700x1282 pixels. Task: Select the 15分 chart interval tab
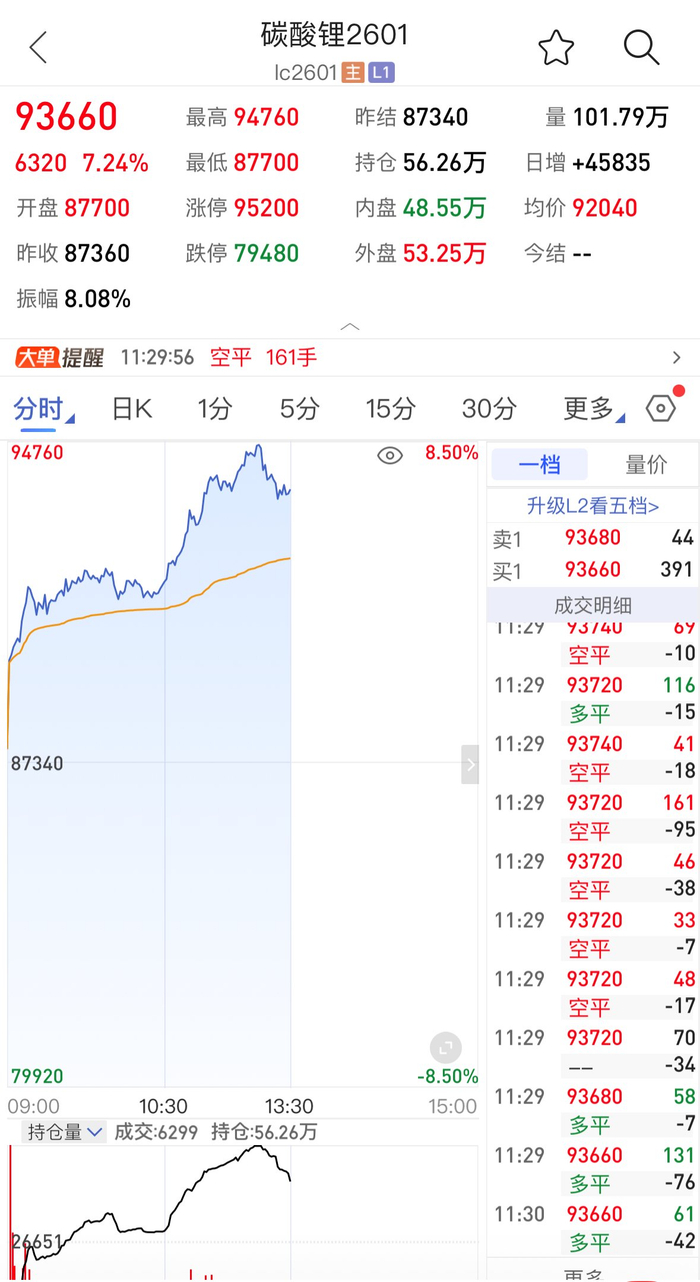390,408
